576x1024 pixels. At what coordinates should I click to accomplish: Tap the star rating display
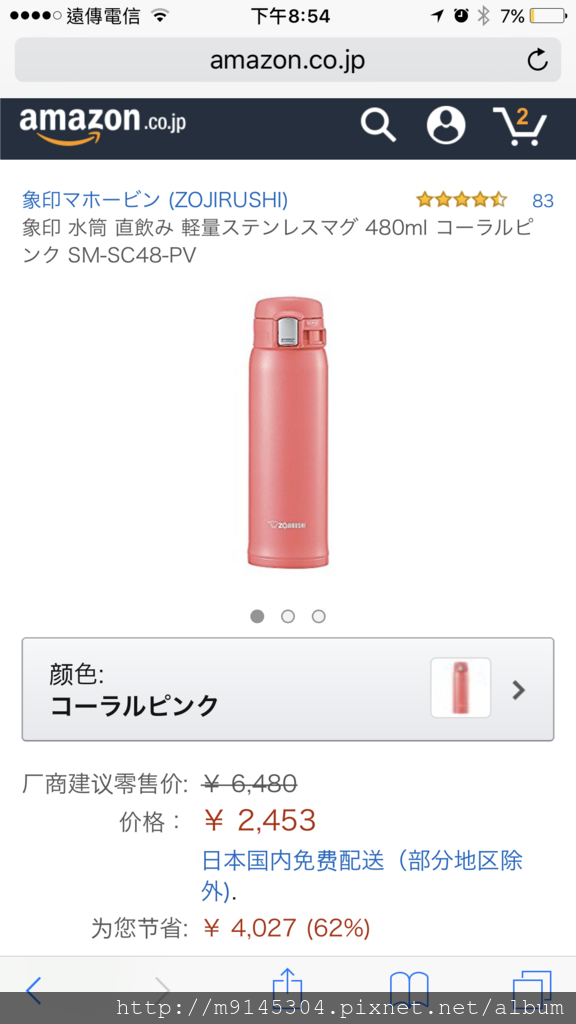tap(461, 199)
